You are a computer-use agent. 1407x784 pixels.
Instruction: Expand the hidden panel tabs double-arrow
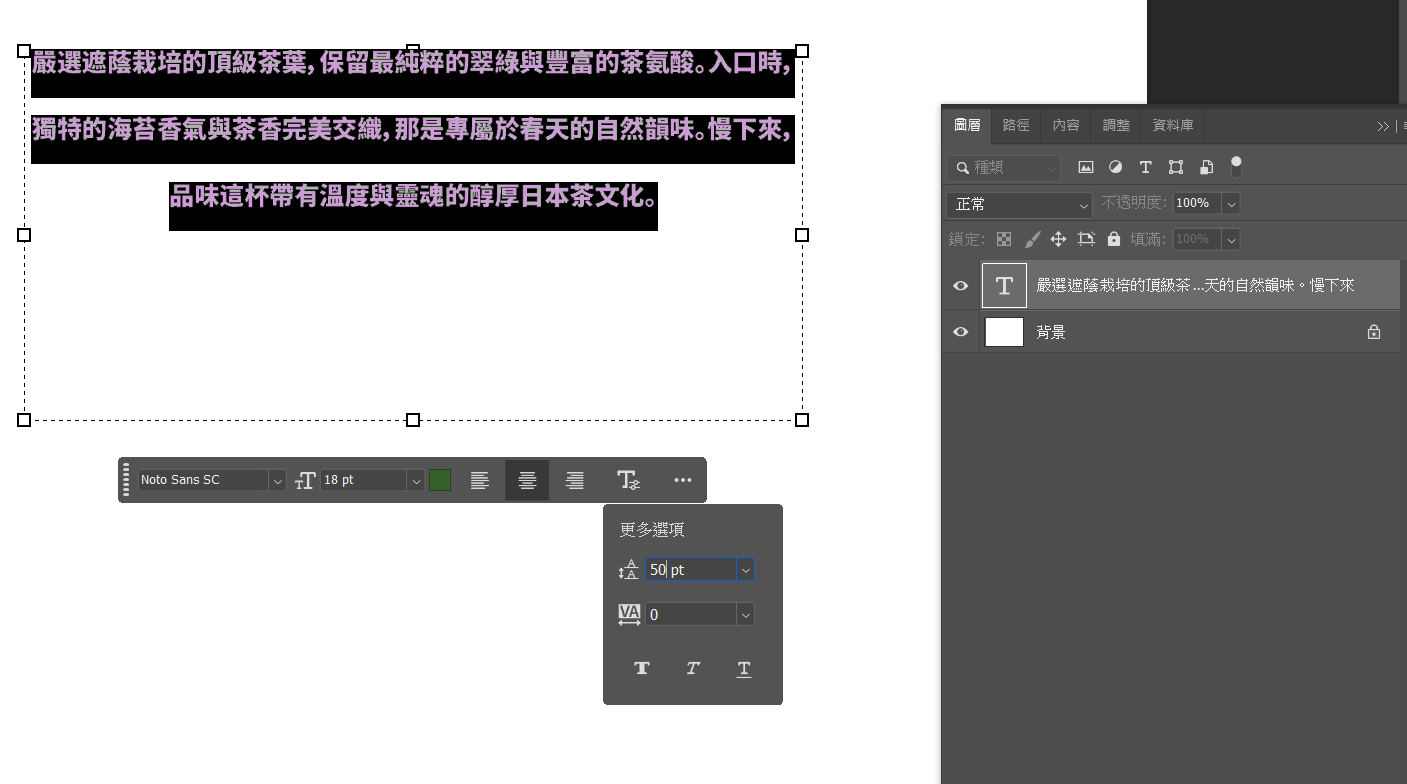(1383, 126)
